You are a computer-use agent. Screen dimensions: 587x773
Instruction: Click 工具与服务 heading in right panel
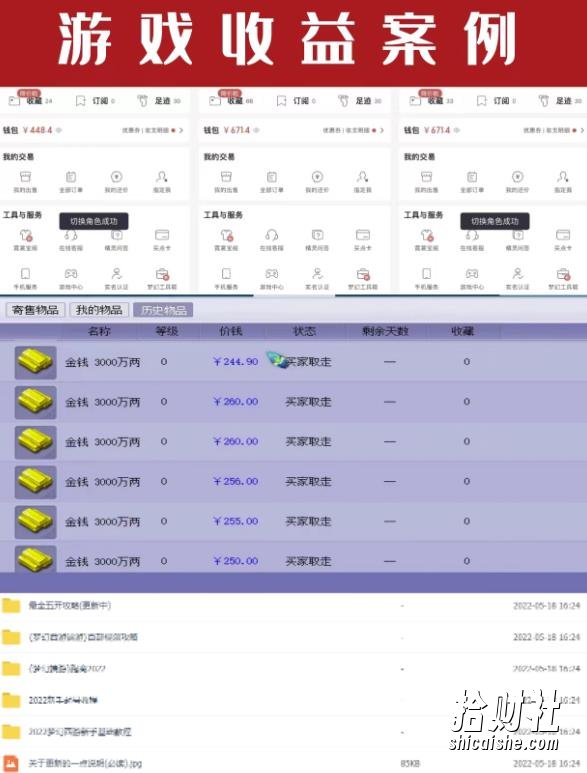click(423, 215)
